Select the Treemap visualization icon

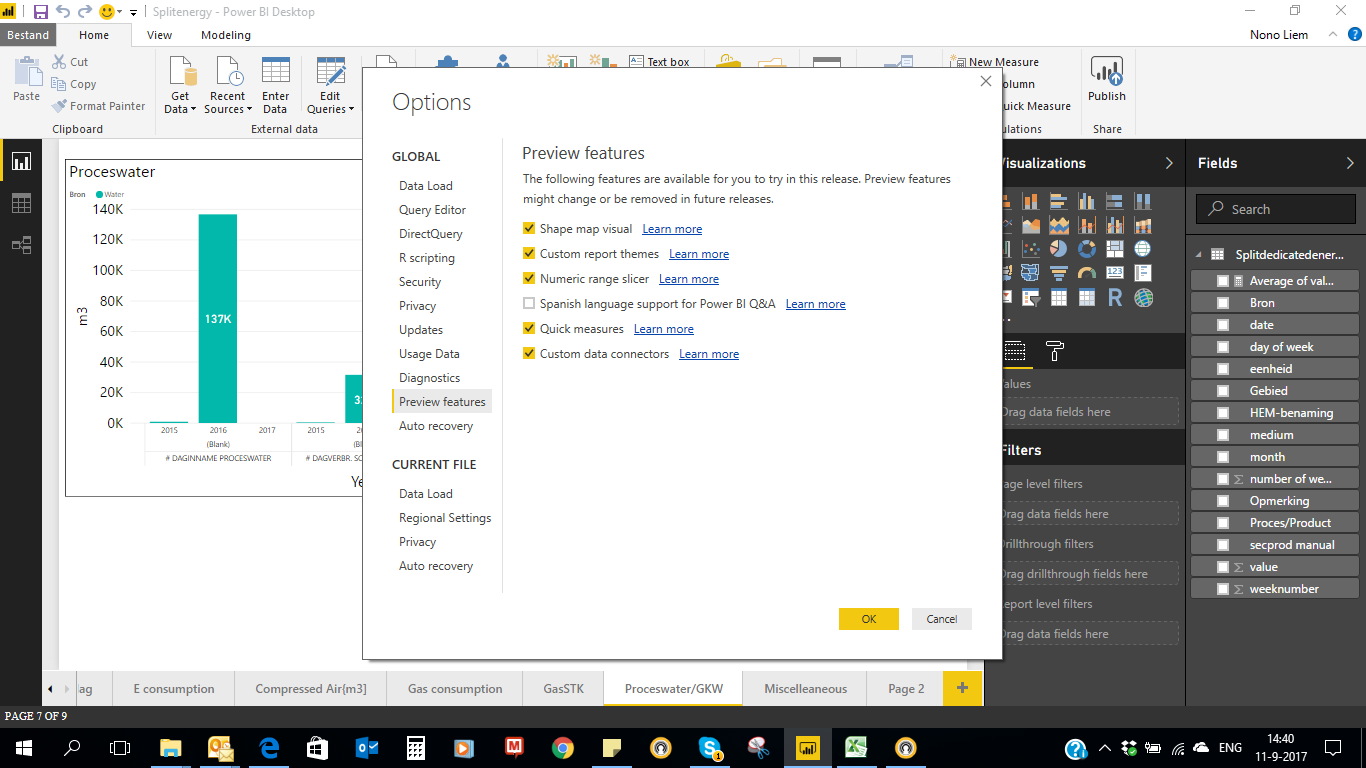[1115, 248]
